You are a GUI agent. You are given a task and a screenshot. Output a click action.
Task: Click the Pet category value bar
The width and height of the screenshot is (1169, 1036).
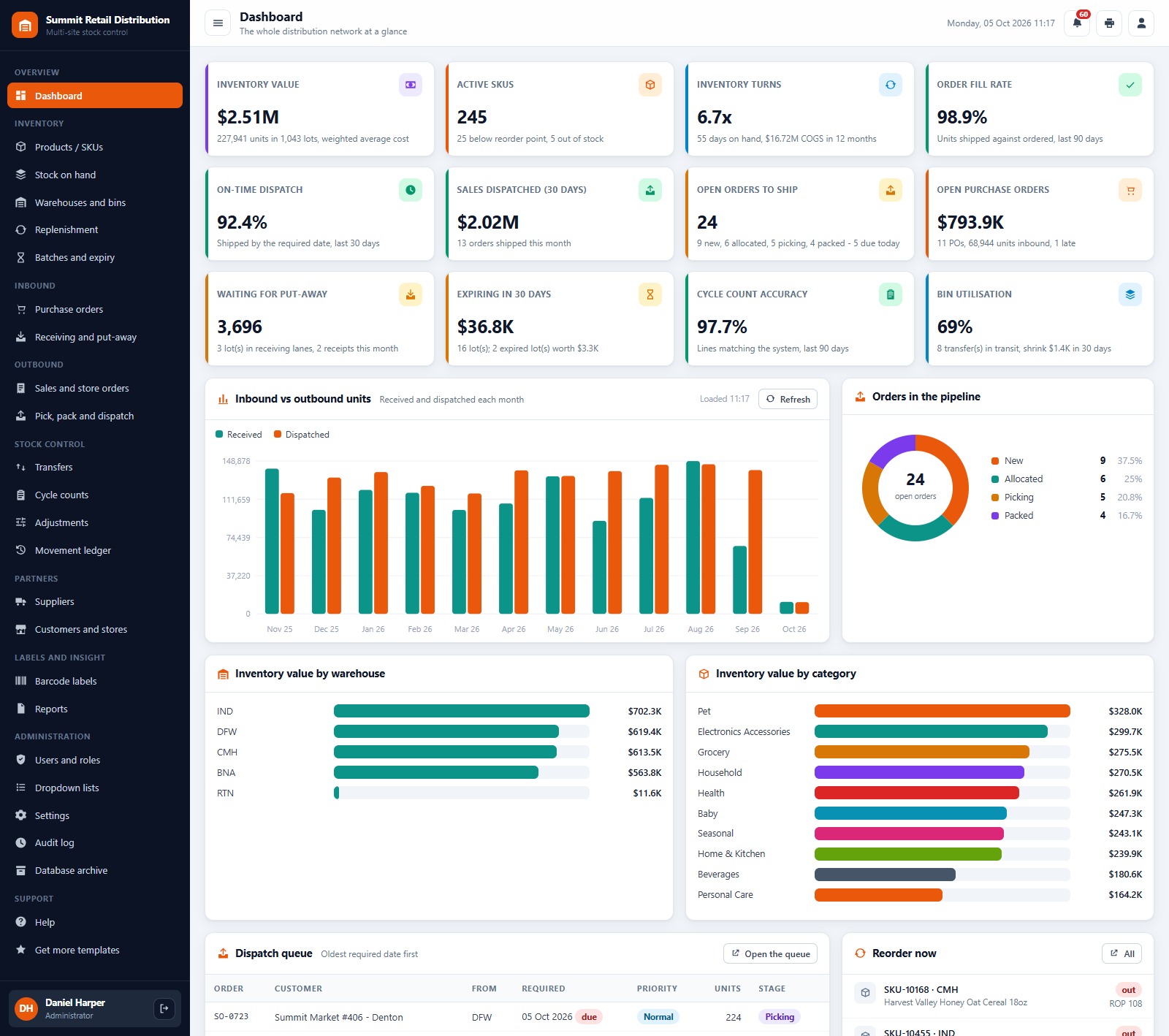(x=943, y=711)
